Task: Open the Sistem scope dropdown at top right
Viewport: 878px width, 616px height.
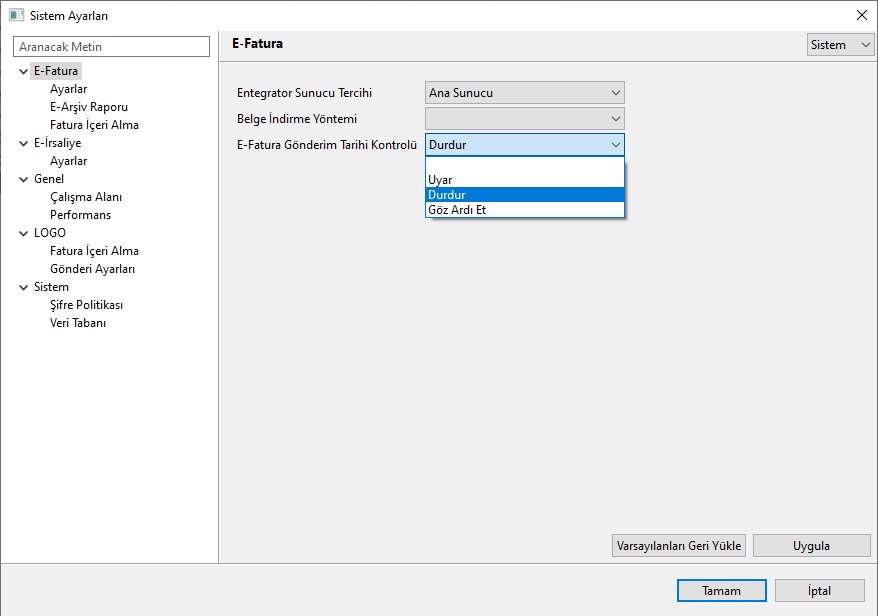Action: [x=840, y=45]
